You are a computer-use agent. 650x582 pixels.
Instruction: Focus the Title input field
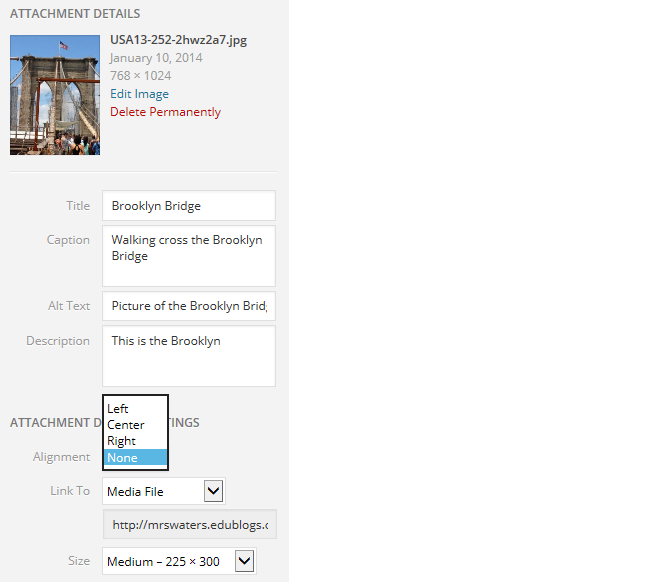(x=189, y=206)
